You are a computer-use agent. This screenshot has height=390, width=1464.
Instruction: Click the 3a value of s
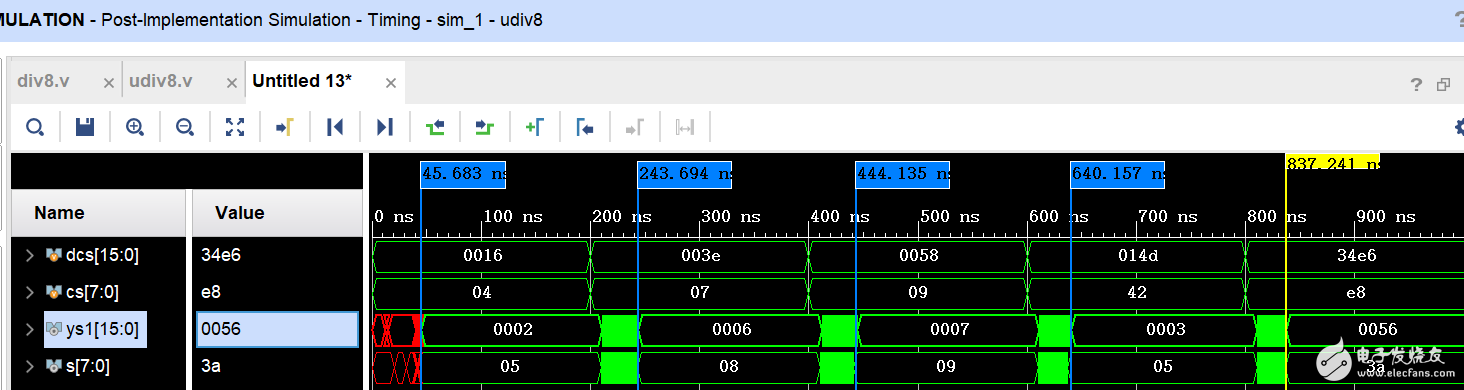pos(211,366)
